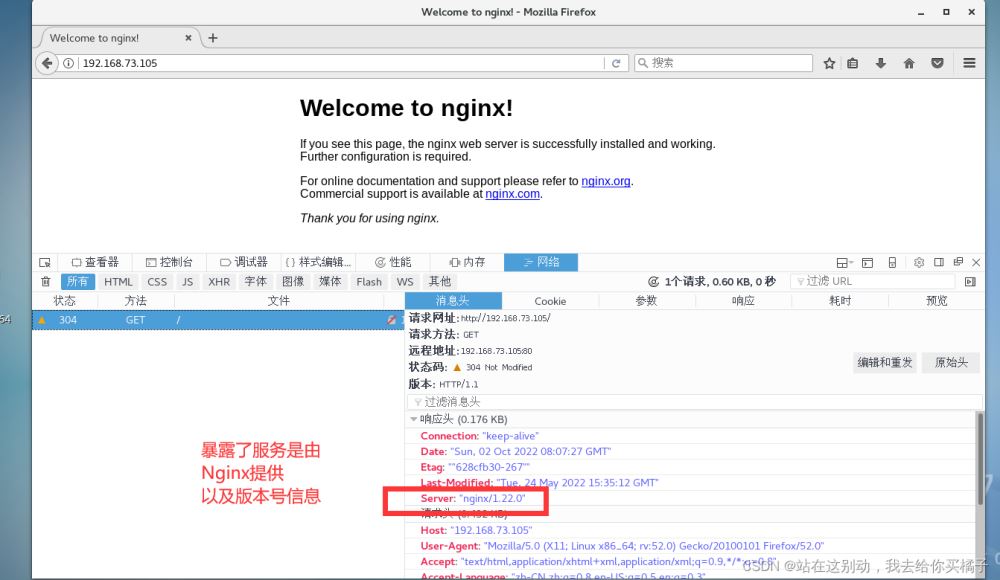Open the 消息头 headers tab
The height and width of the screenshot is (580, 1000).
pos(453,301)
